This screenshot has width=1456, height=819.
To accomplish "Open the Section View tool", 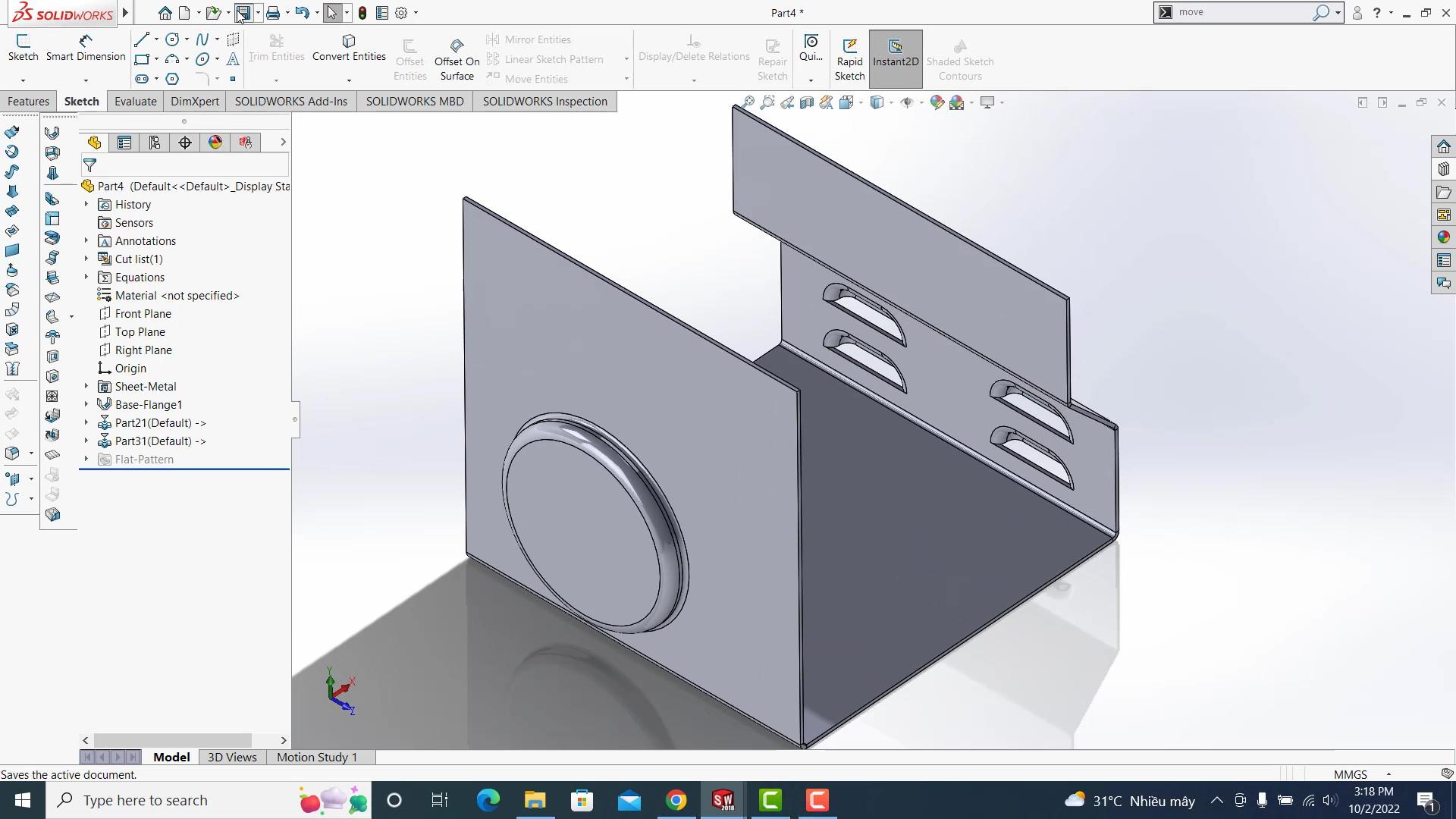I will pos(806,102).
